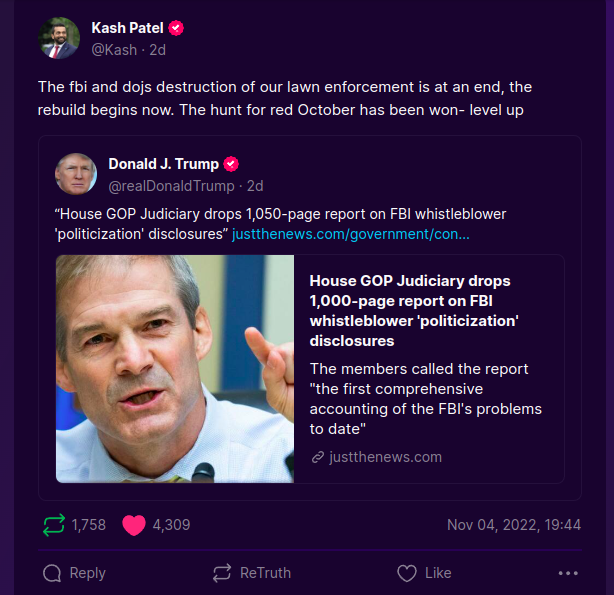Toggle ReTruth on this post
The height and width of the screenshot is (595, 614).
(x=251, y=573)
